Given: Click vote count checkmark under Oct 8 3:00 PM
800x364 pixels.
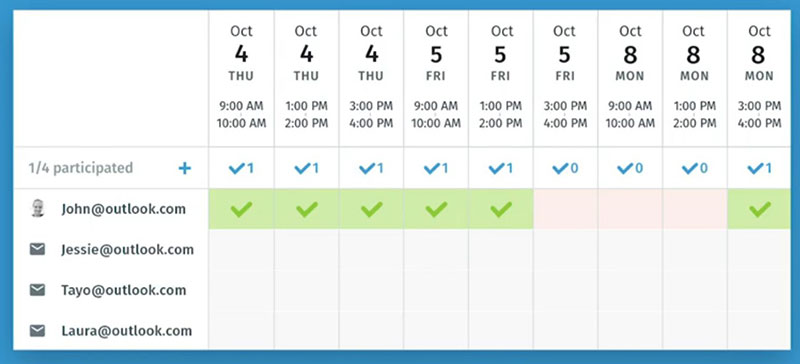Looking at the screenshot, I should [x=760, y=168].
